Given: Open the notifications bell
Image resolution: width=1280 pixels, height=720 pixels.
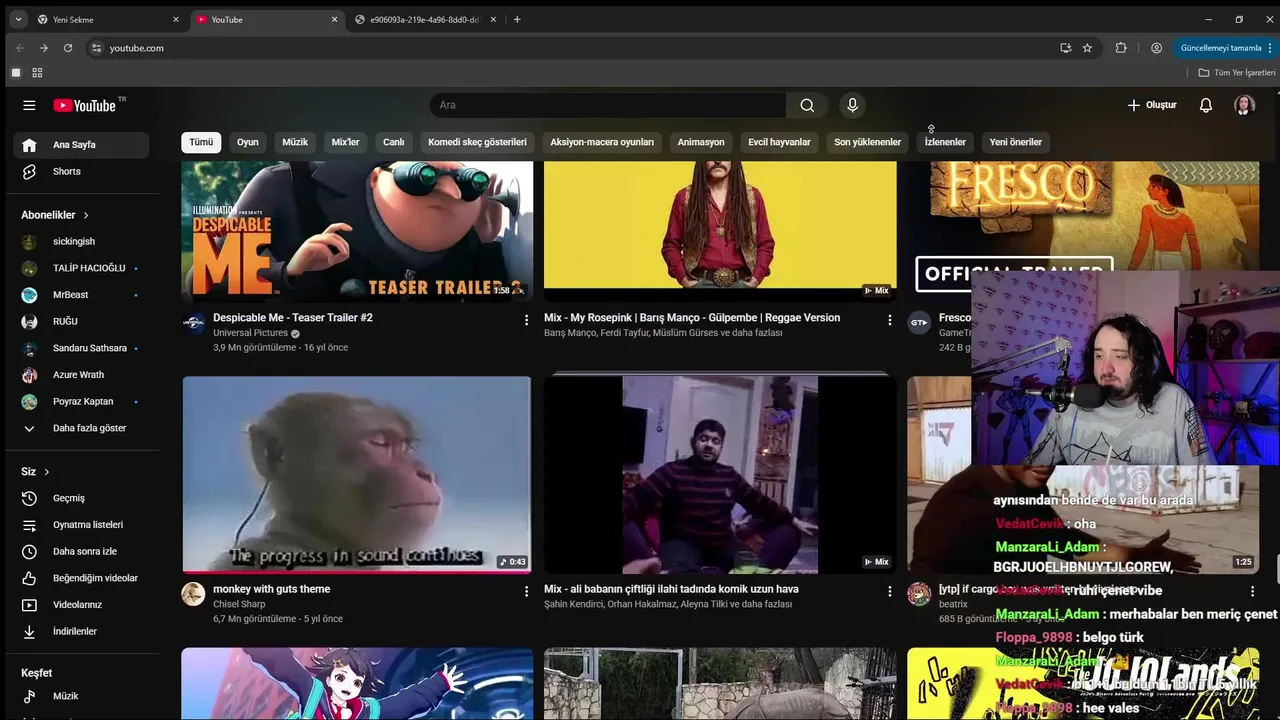Looking at the screenshot, I should (x=1206, y=105).
